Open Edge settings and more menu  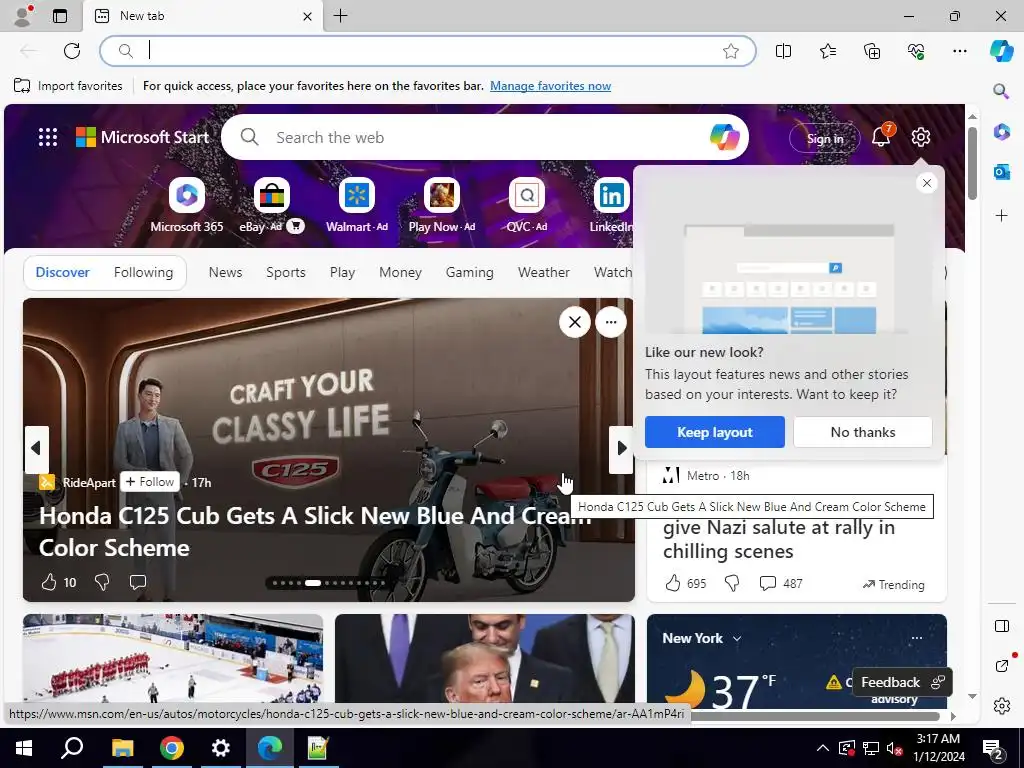tap(959, 51)
